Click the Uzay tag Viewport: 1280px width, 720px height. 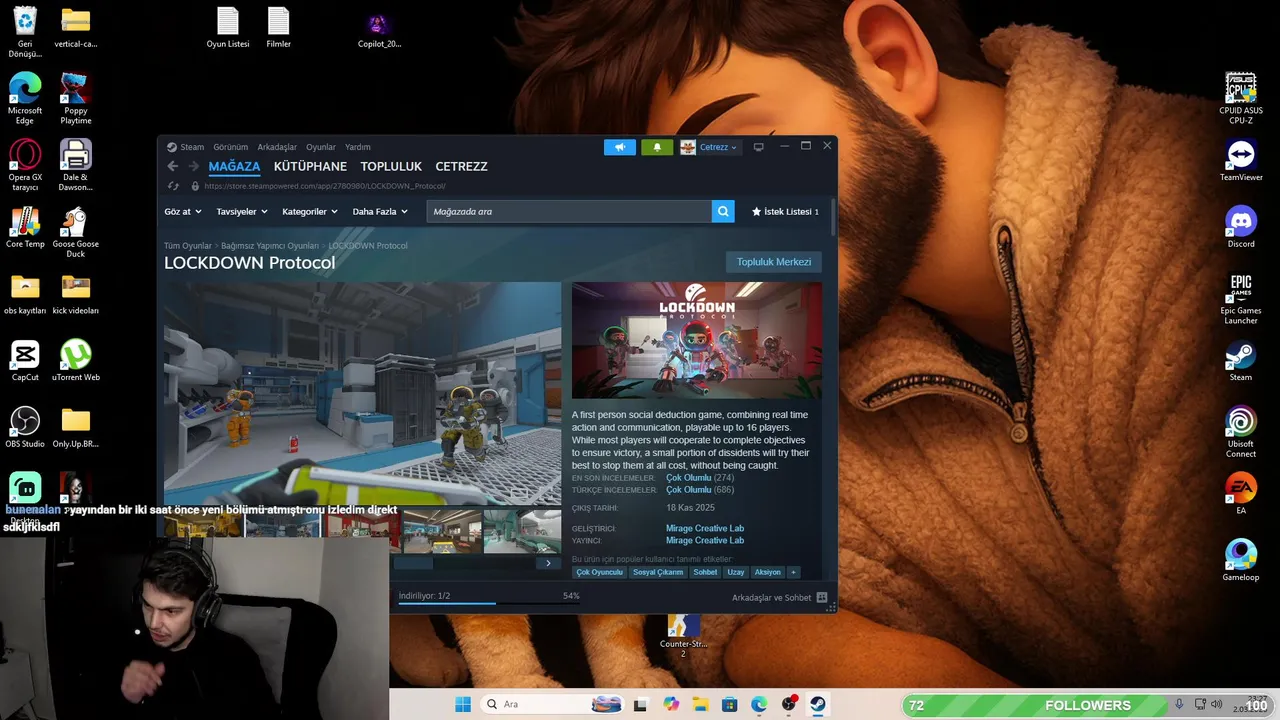(736, 572)
